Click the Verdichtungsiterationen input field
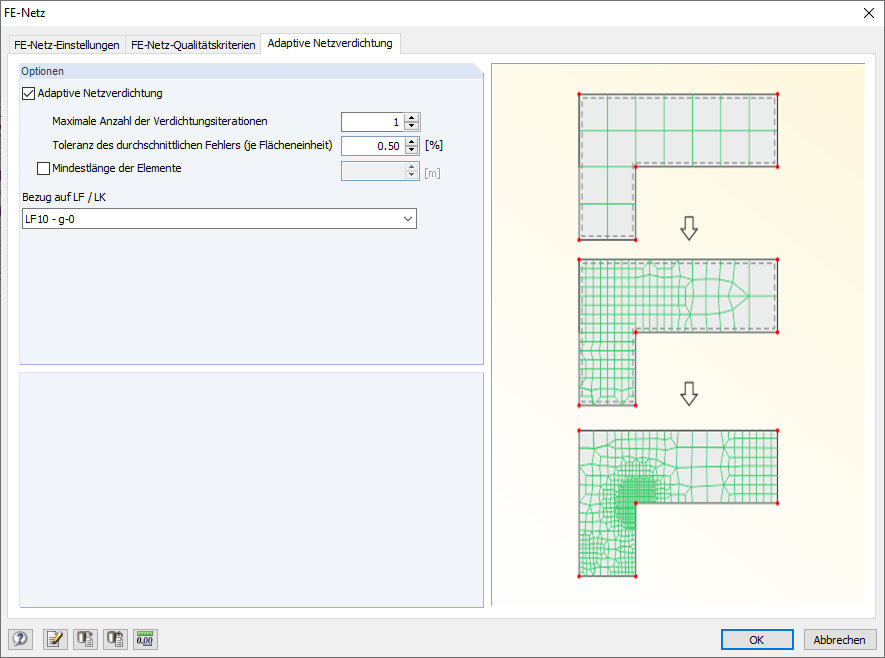885x658 pixels. point(373,122)
